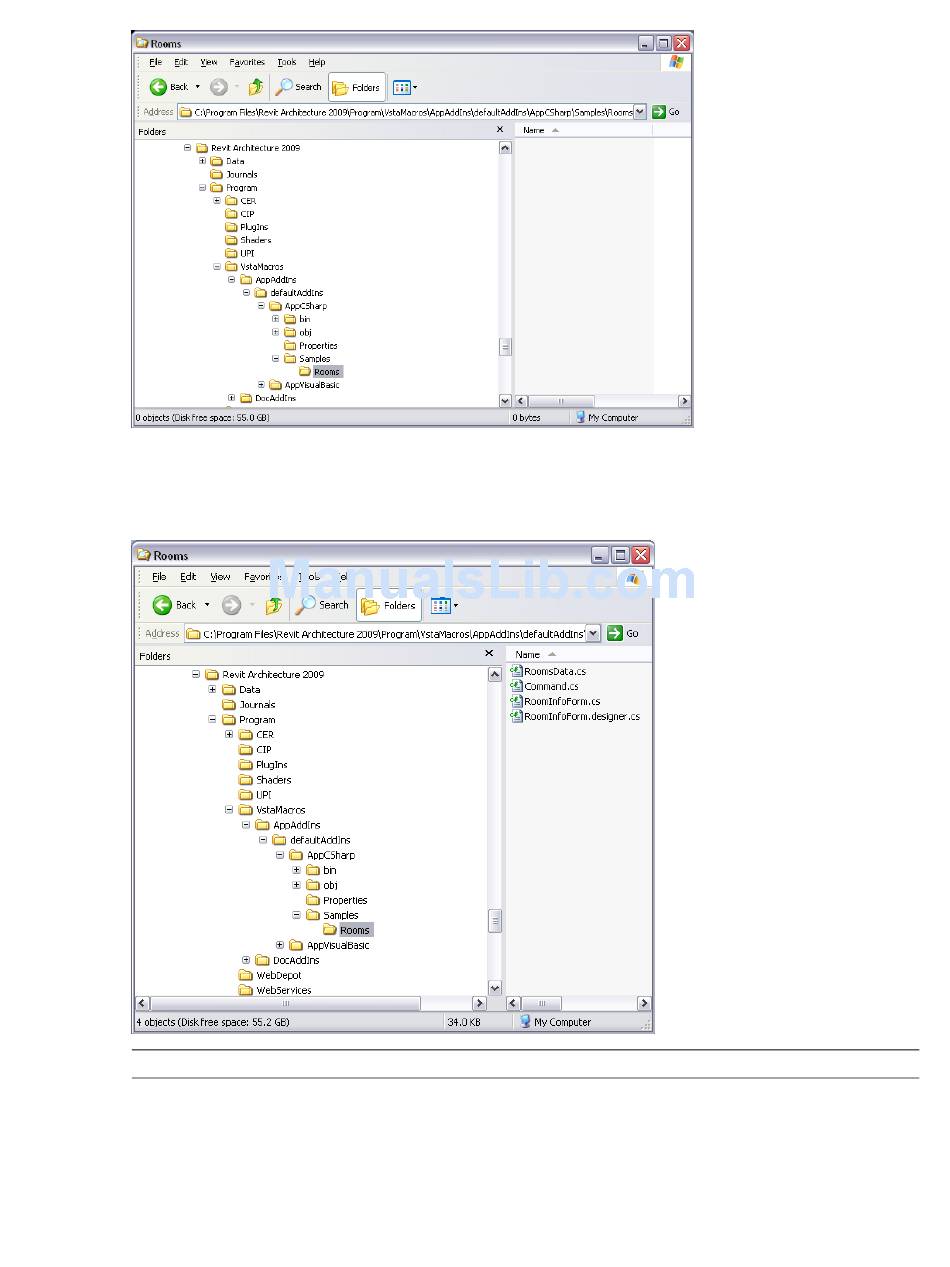Select RoomInfoForm.cs file

coord(555,701)
